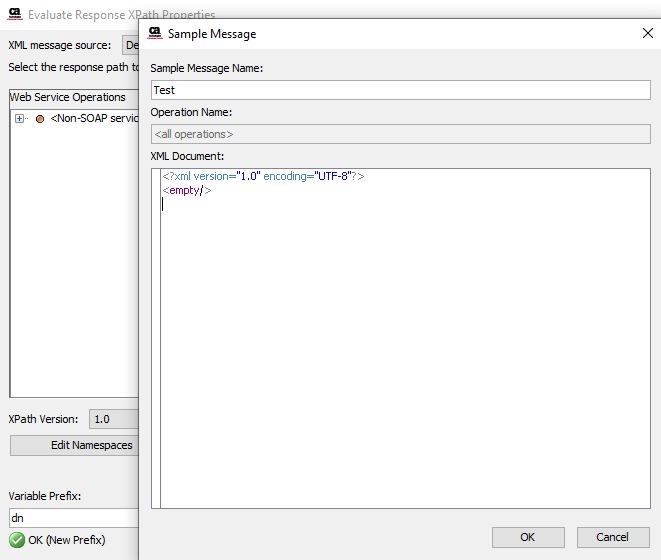Click the blank area of the XML Document editor

pos(400,350)
